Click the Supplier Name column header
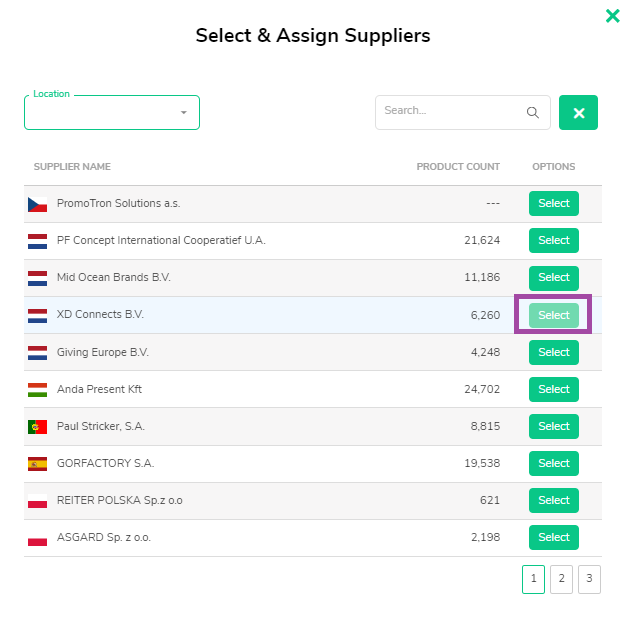Viewport: 628px width, 637px height. (x=72, y=167)
